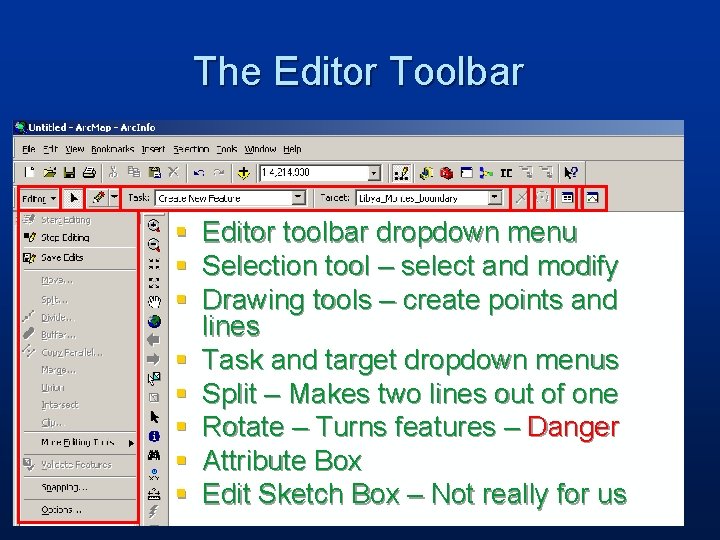Show the Command Line window icon
This screenshot has height=540, width=720.
467,173
